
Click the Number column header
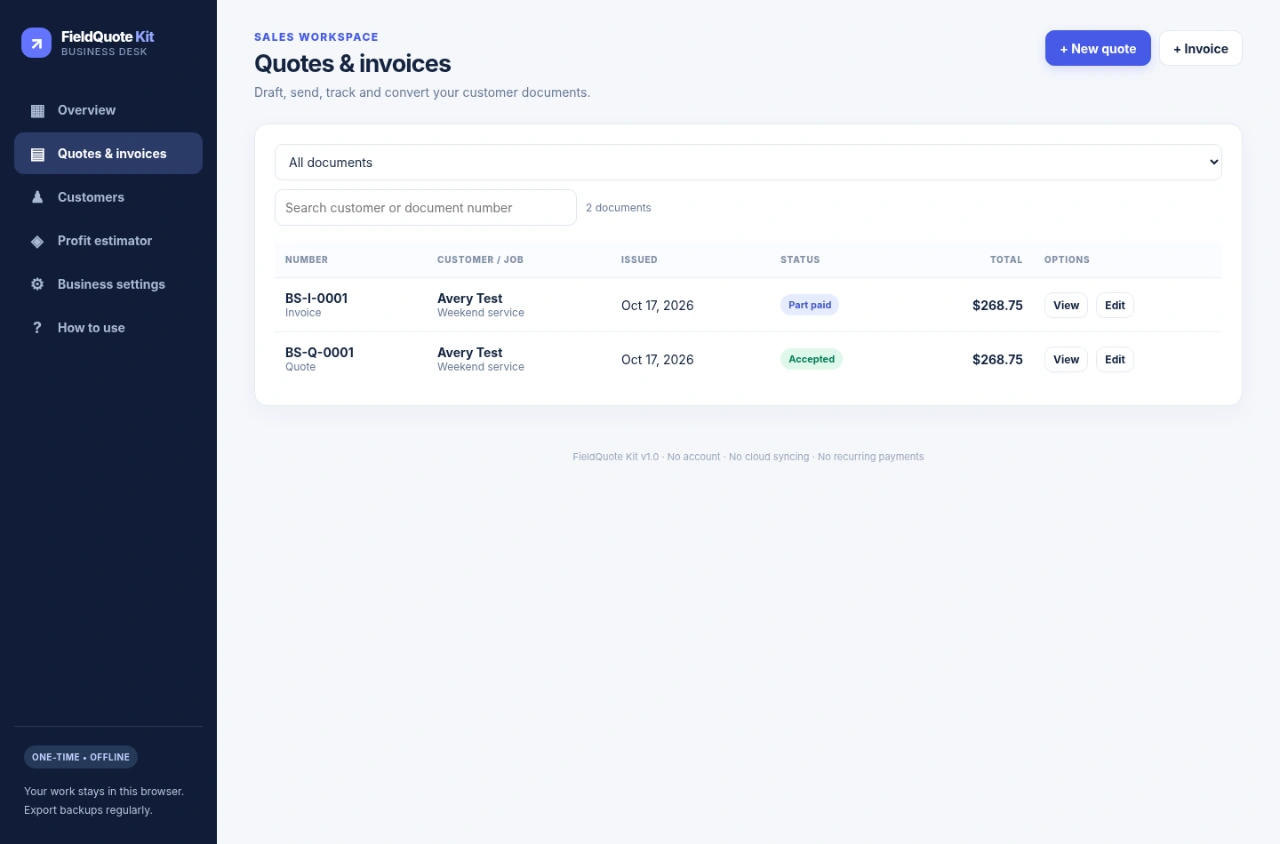pyautogui.click(x=306, y=259)
